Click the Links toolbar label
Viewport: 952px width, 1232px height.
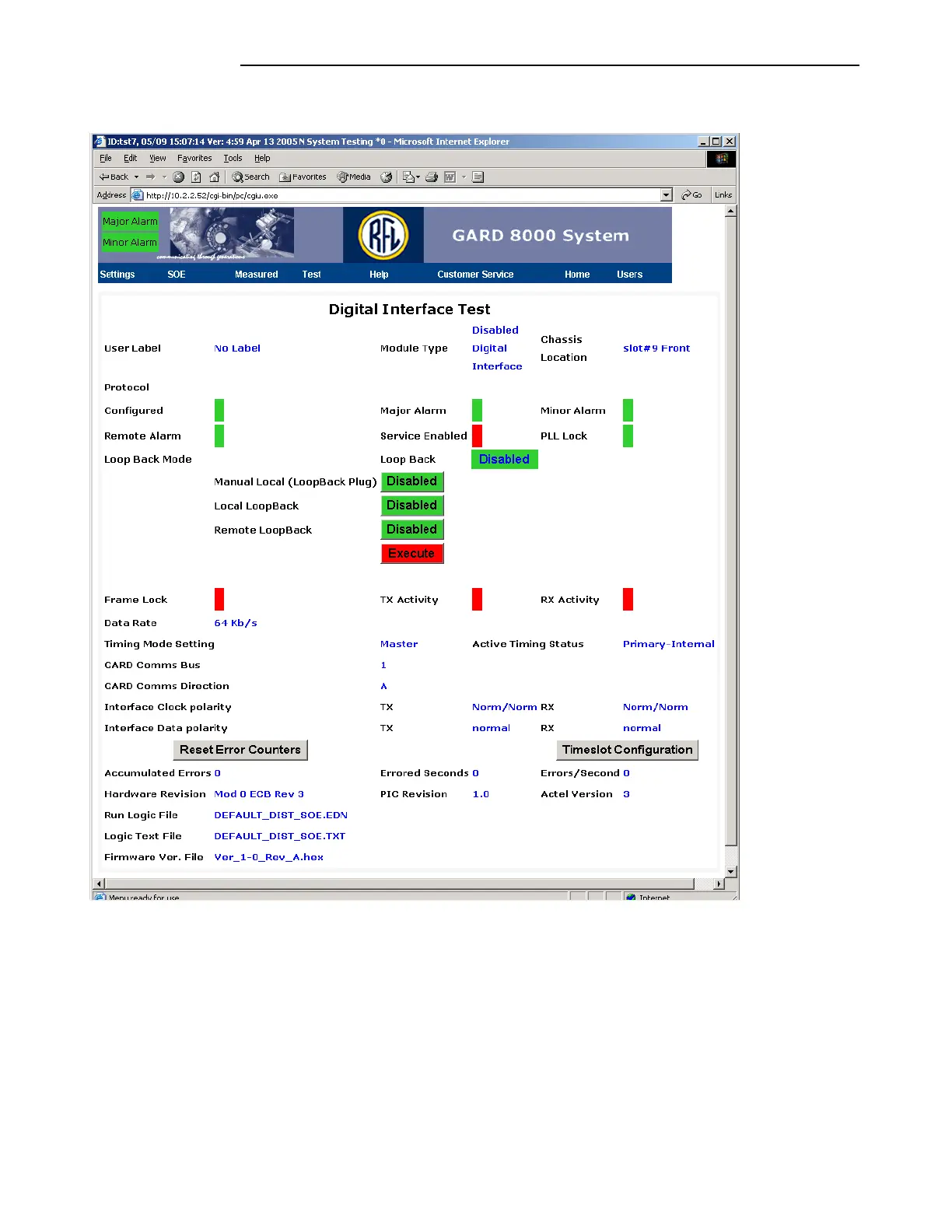pos(723,195)
